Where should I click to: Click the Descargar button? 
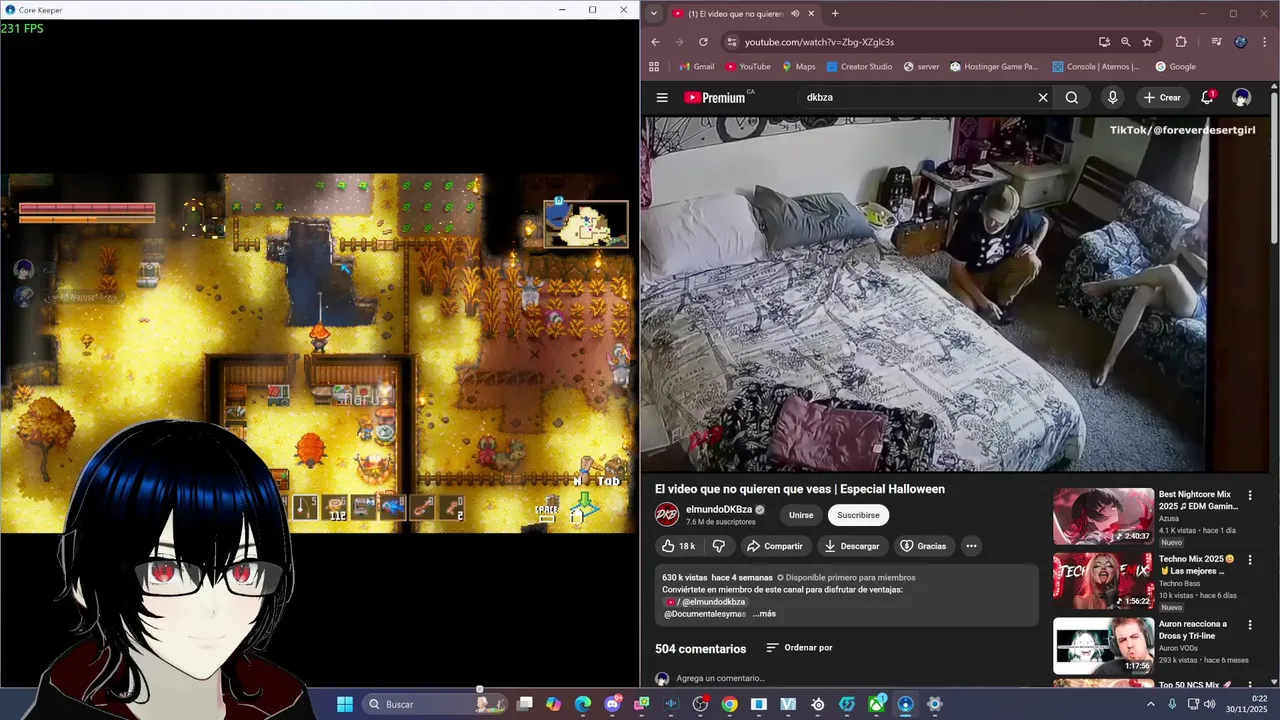(x=851, y=546)
